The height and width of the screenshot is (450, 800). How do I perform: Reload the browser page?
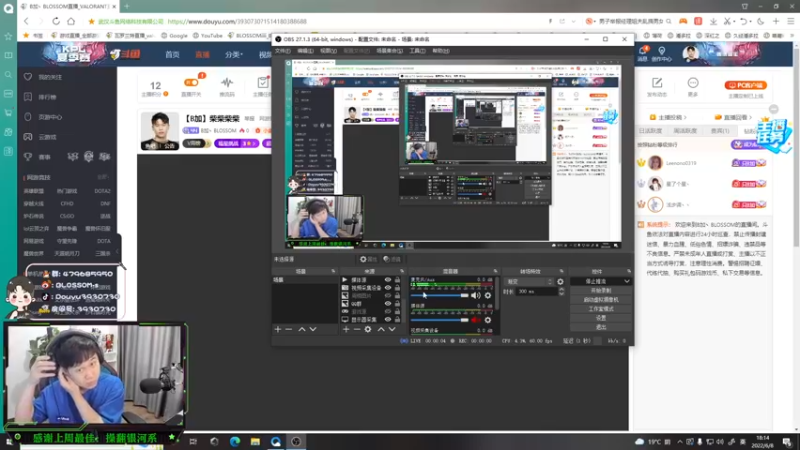coord(56,21)
